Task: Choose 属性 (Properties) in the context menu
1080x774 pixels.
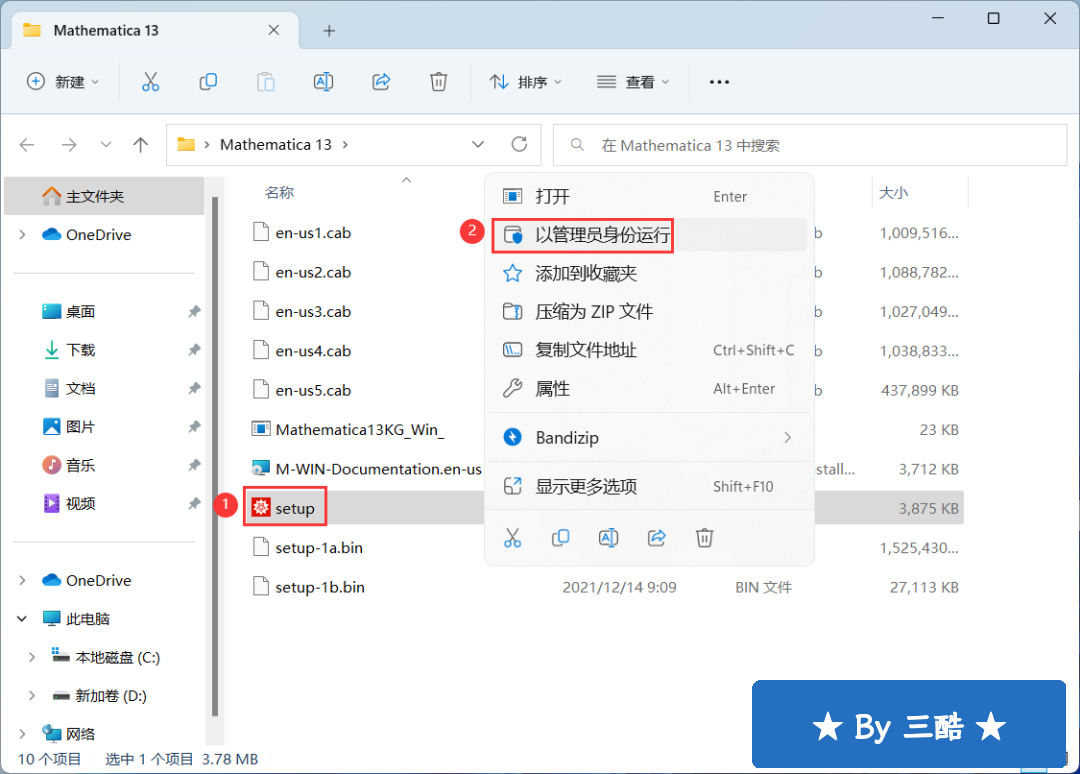Action: pos(648,389)
